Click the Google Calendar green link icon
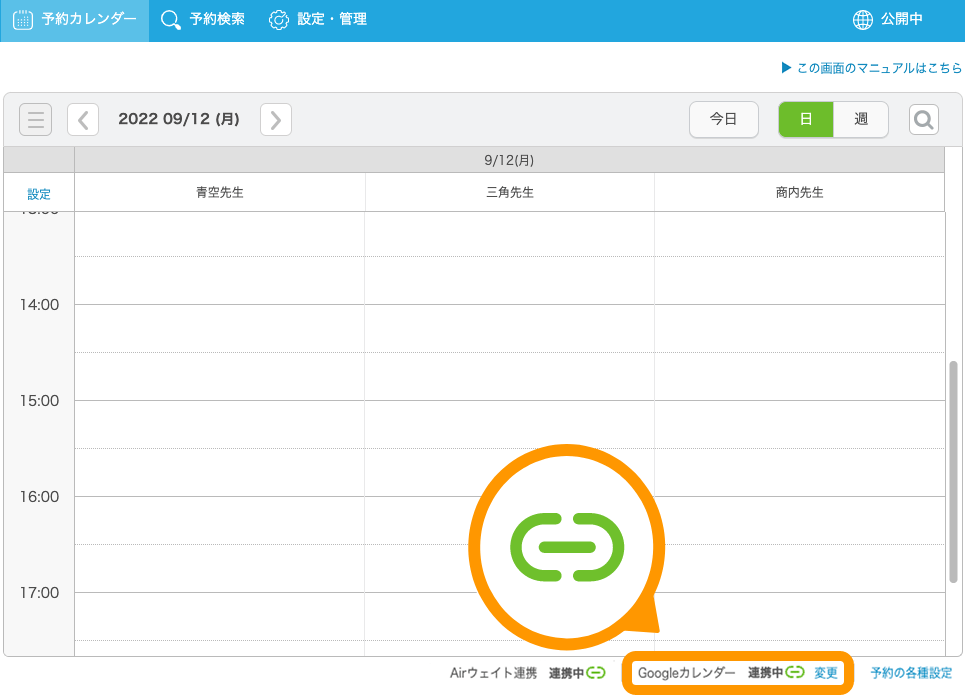 pyautogui.click(x=795, y=673)
